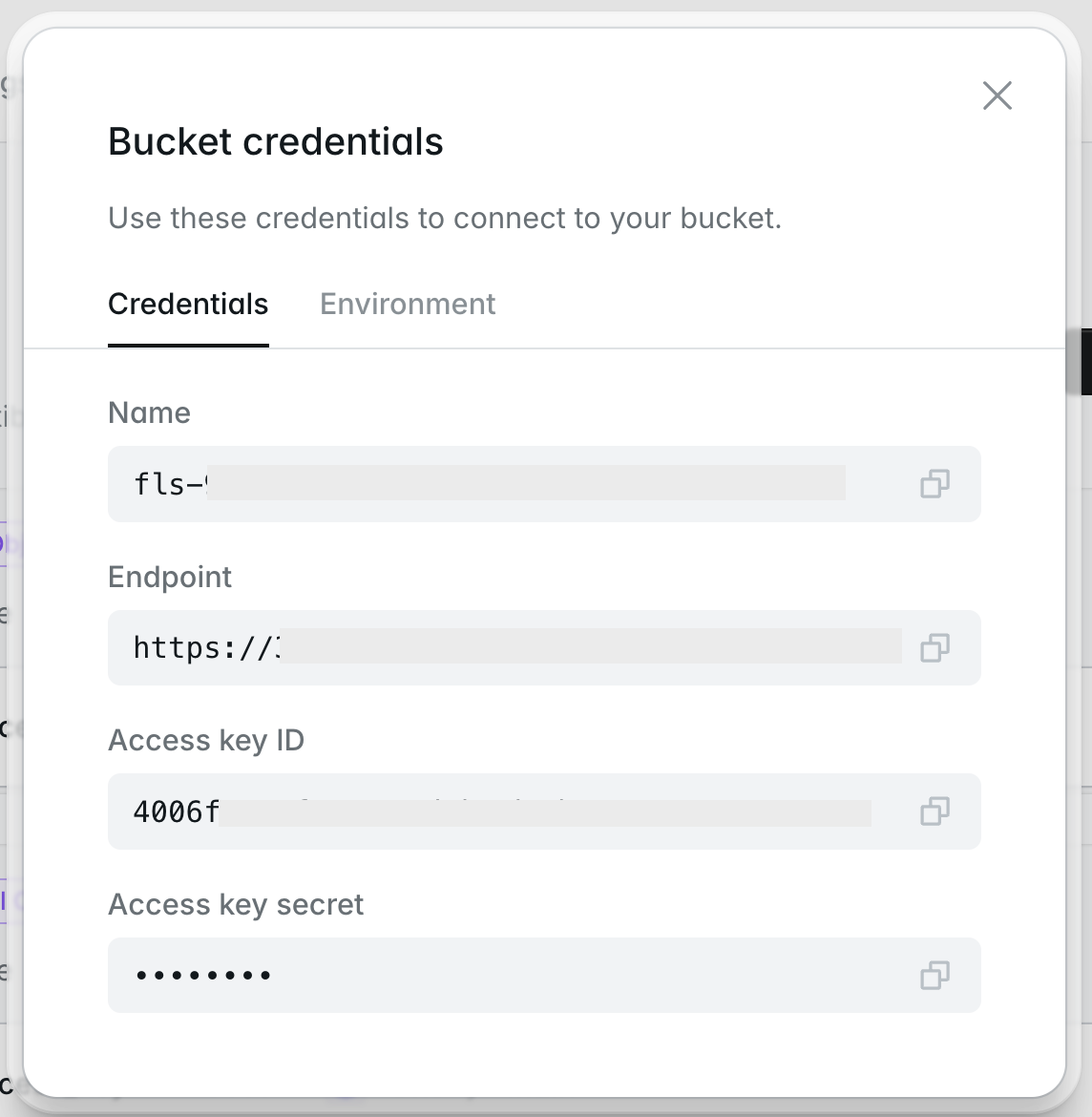Viewport: 1092px width, 1117px height.
Task: Copy the Endpoint URL
Action: [x=934, y=648]
